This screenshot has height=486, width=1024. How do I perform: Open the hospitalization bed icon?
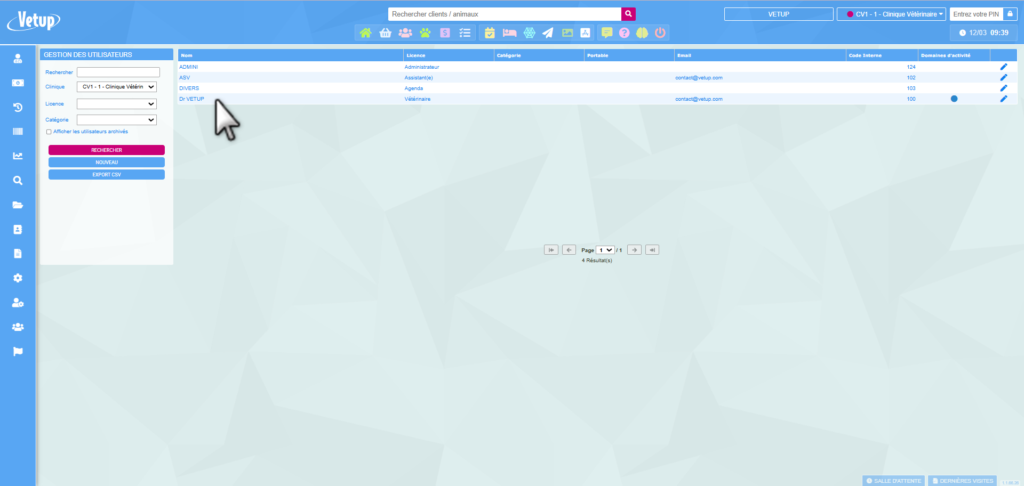(509, 33)
